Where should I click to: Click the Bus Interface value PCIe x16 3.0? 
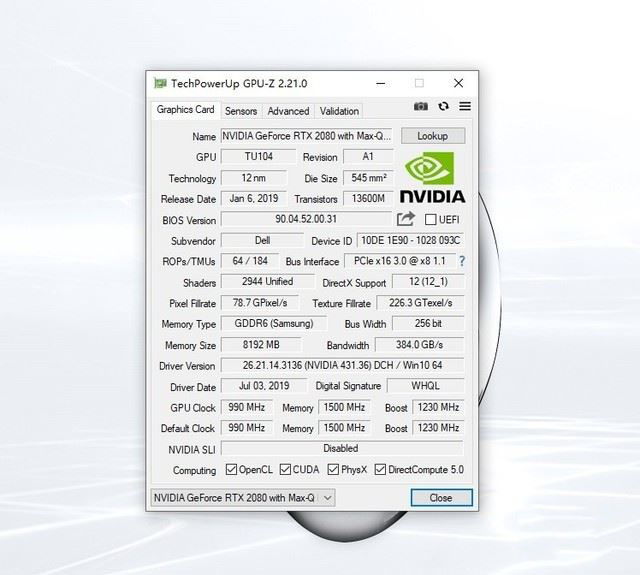click(400, 261)
